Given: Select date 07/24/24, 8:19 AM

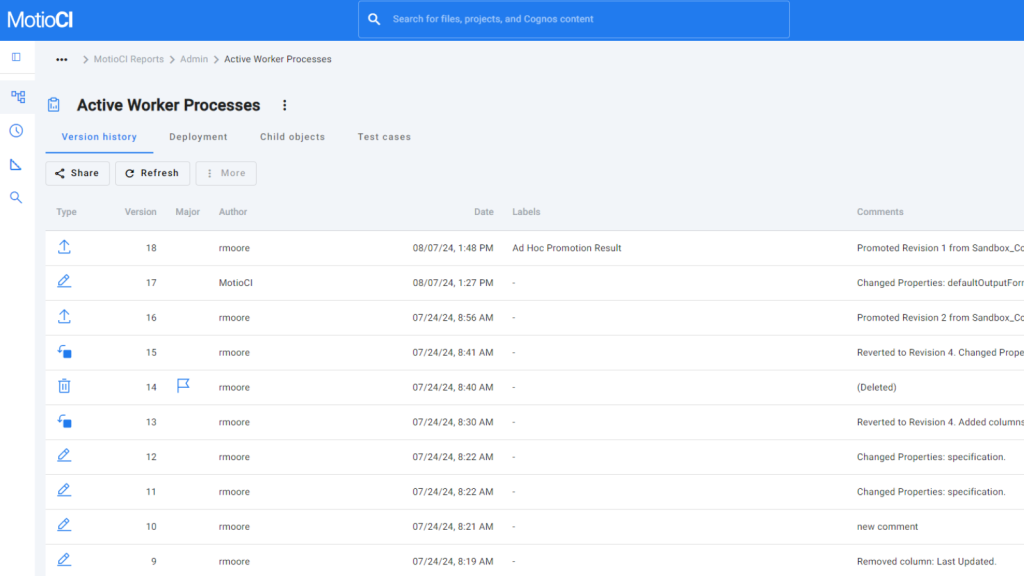Looking at the screenshot, I should [x=453, y=562].
